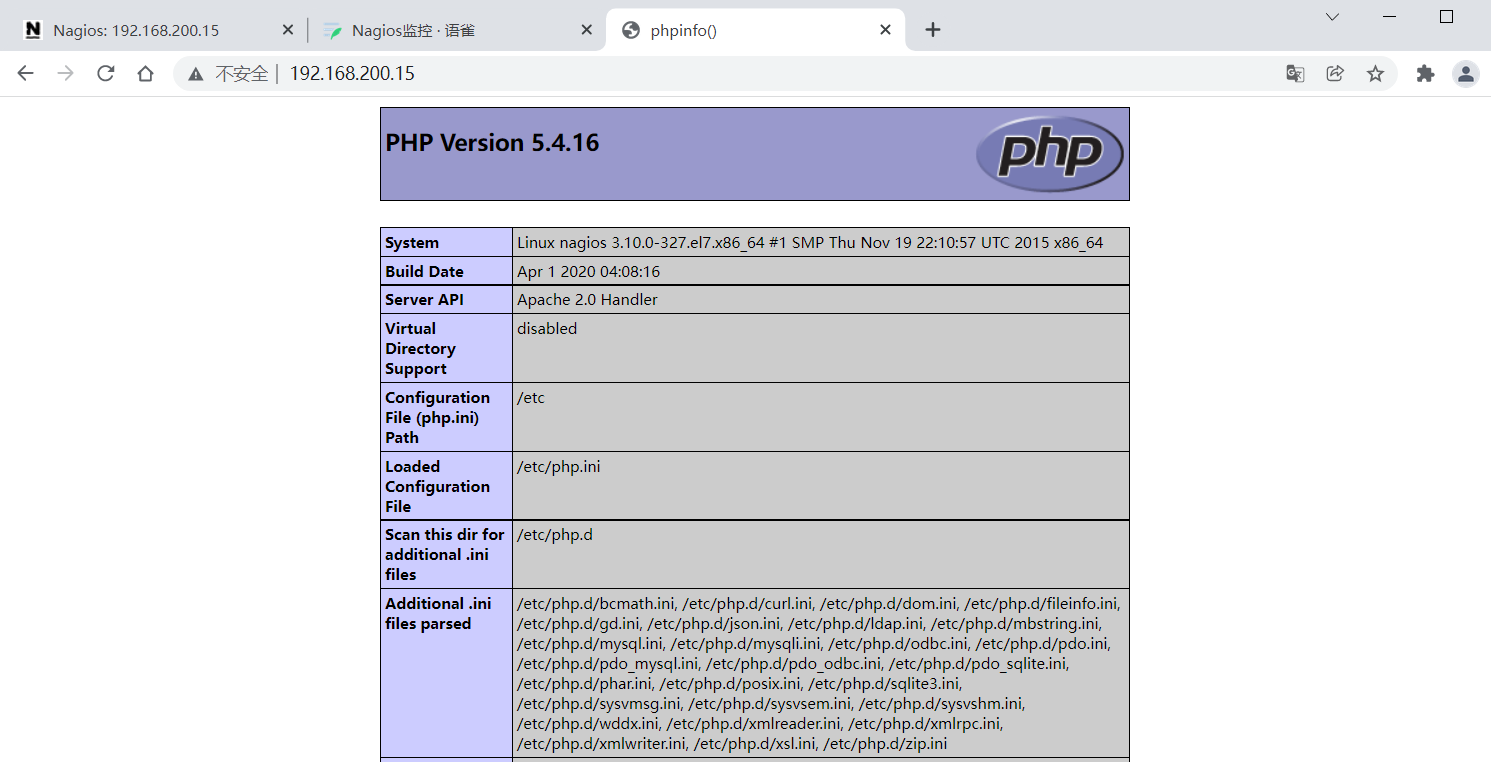Open the translate page icon
Screen dimensions: 1491x762
[1295, 73]
